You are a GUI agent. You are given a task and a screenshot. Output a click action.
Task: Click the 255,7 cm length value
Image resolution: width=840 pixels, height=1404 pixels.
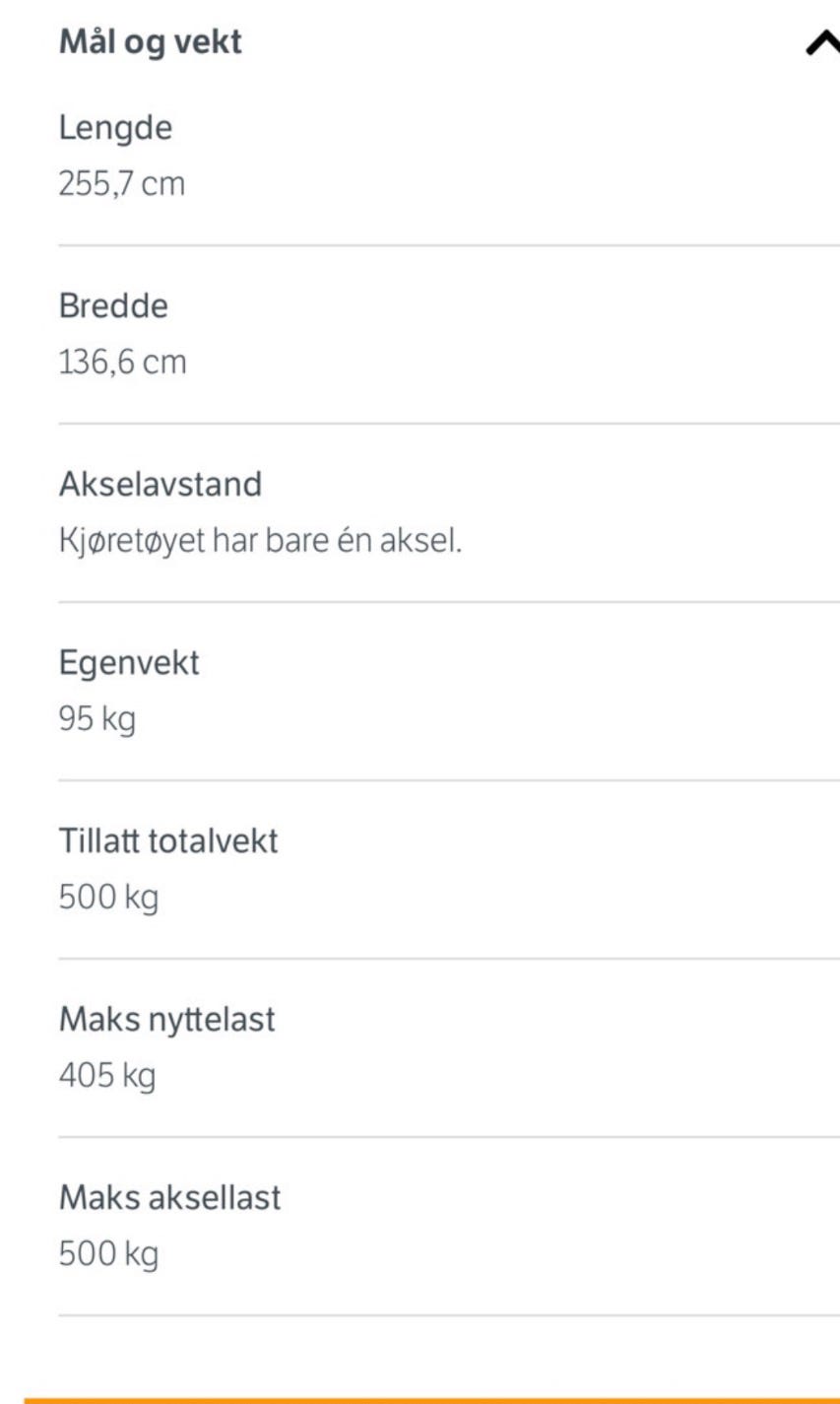[x=122, y=184]
